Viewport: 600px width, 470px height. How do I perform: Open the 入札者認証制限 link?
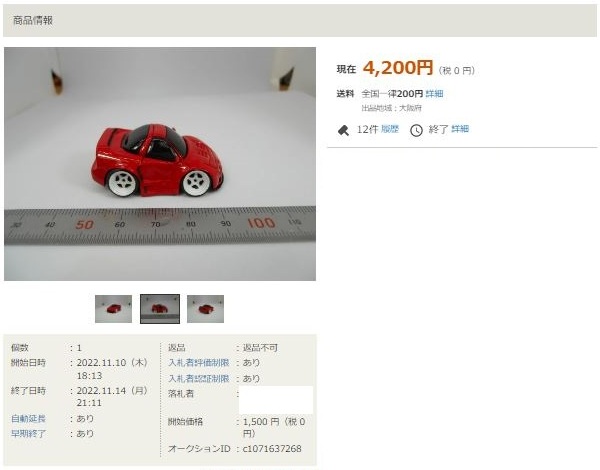tap(199, 379)
